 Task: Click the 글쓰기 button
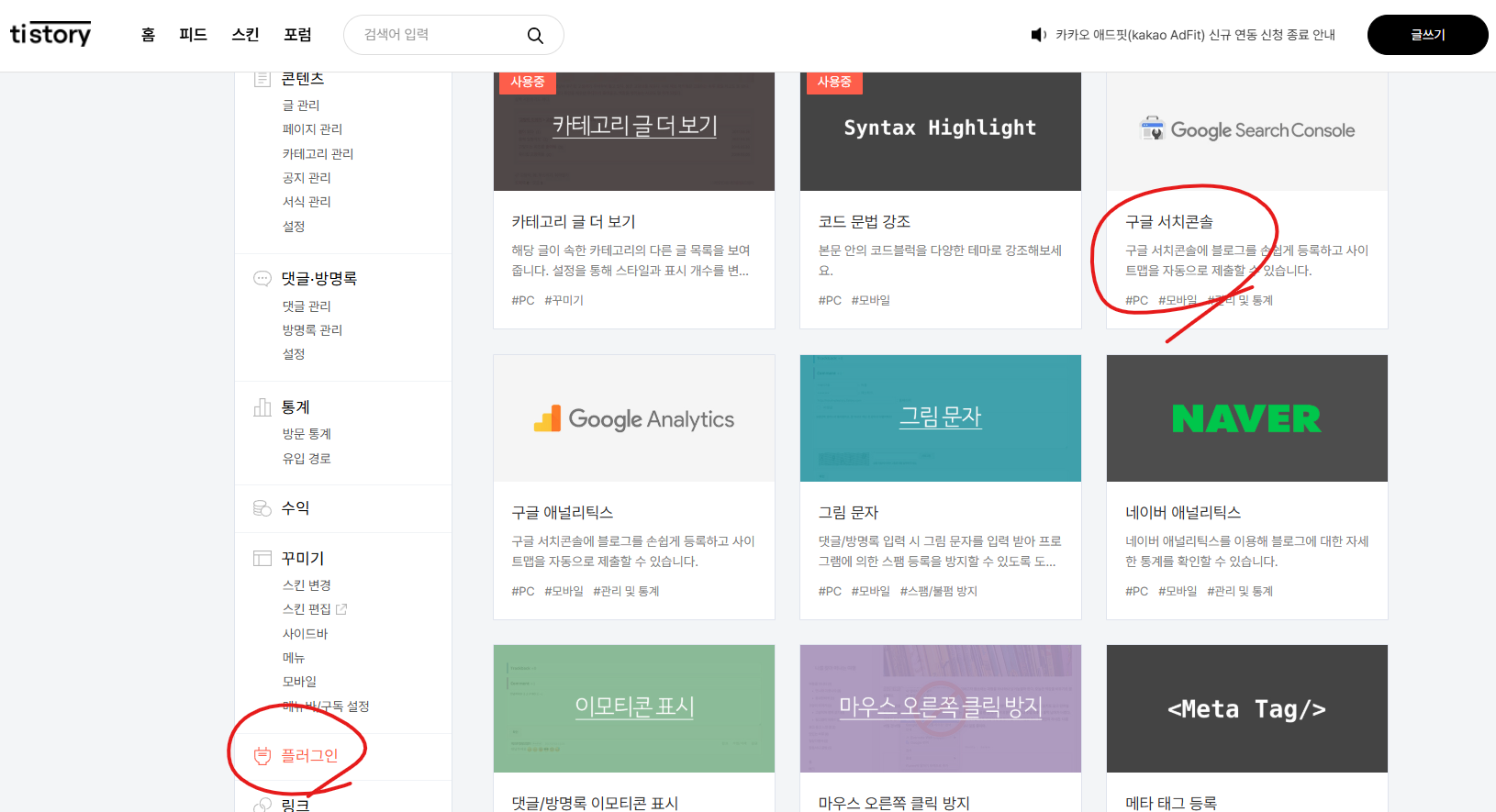pyautogui.click(x=1427, y=35)
